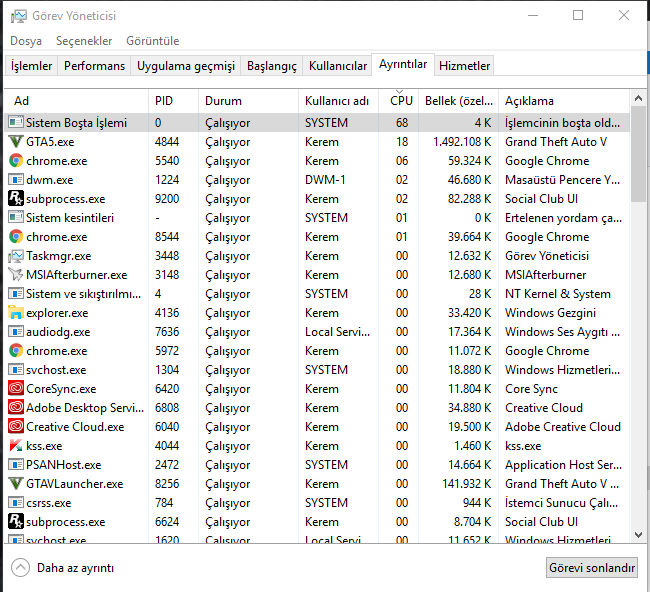Screen dimensions: 650x592
Task: Click the Görevi sonlandır button
Action: coord(592,568)
